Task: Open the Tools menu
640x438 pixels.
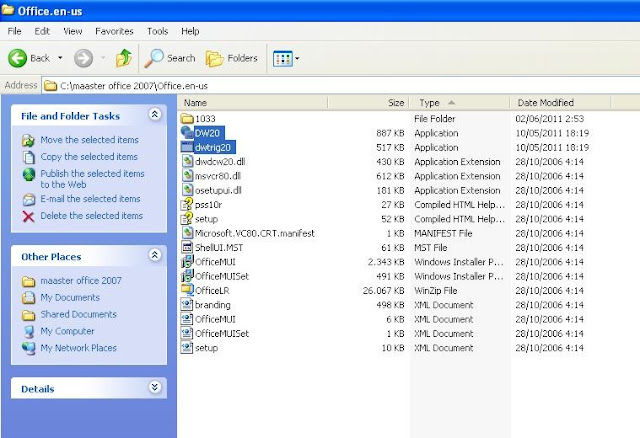Action: 158,31
